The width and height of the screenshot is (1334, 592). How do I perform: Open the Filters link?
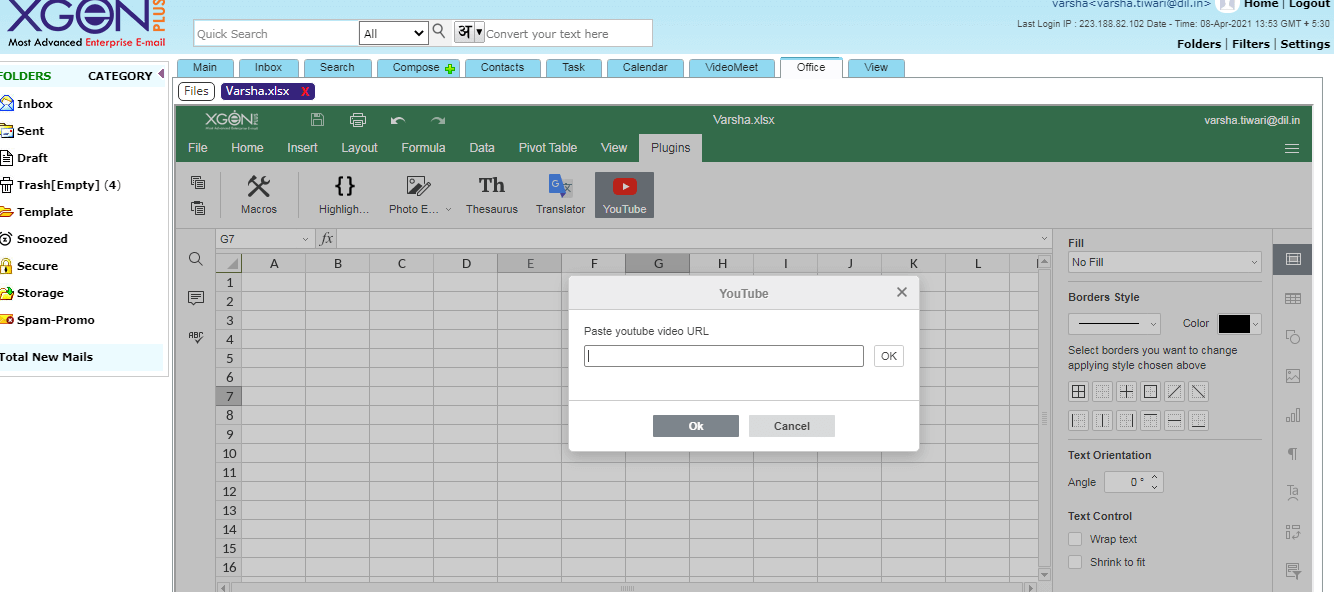click(1251, 44)
